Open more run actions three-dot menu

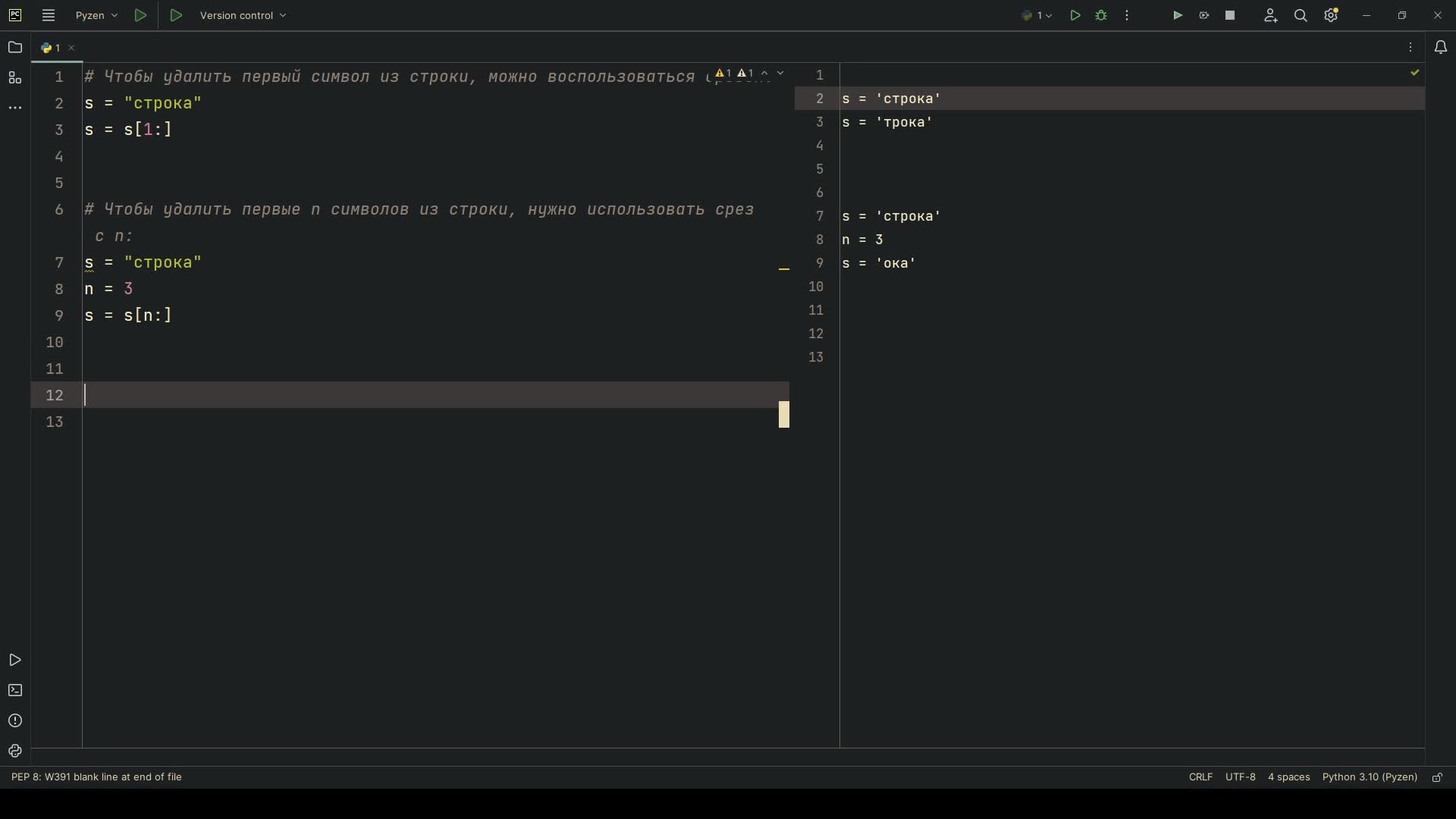1127,15
